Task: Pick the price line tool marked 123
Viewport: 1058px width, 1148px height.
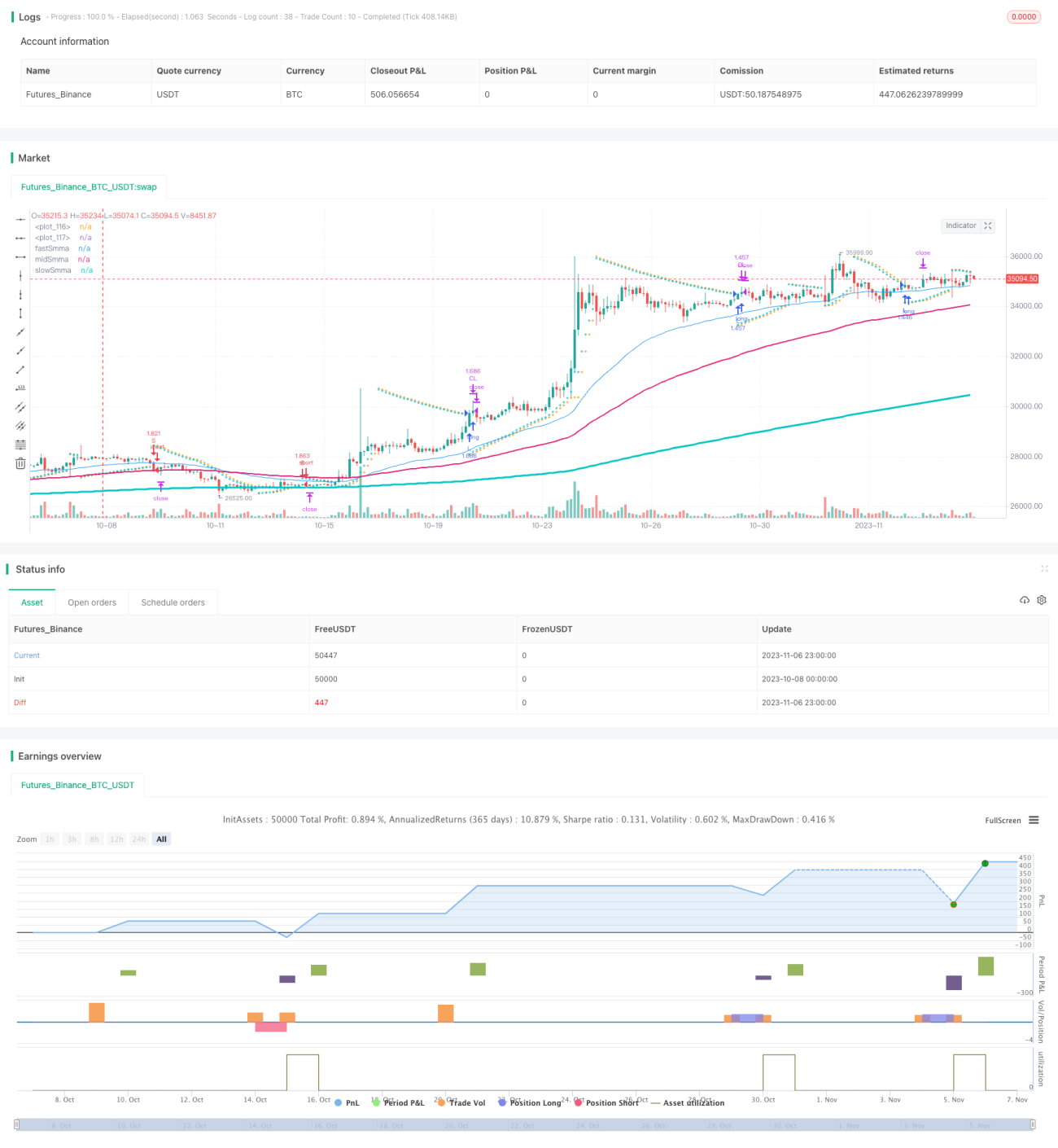Action: point(20,388)
